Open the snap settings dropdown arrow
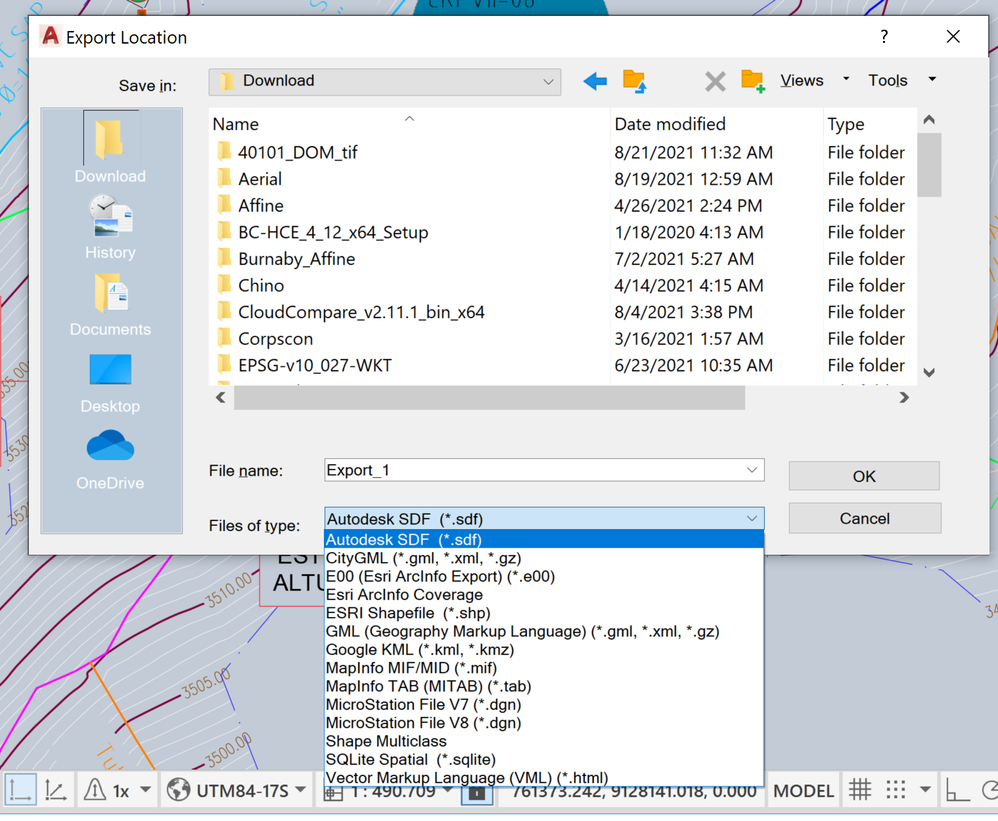The image size is (998, 821). (925, 790)
